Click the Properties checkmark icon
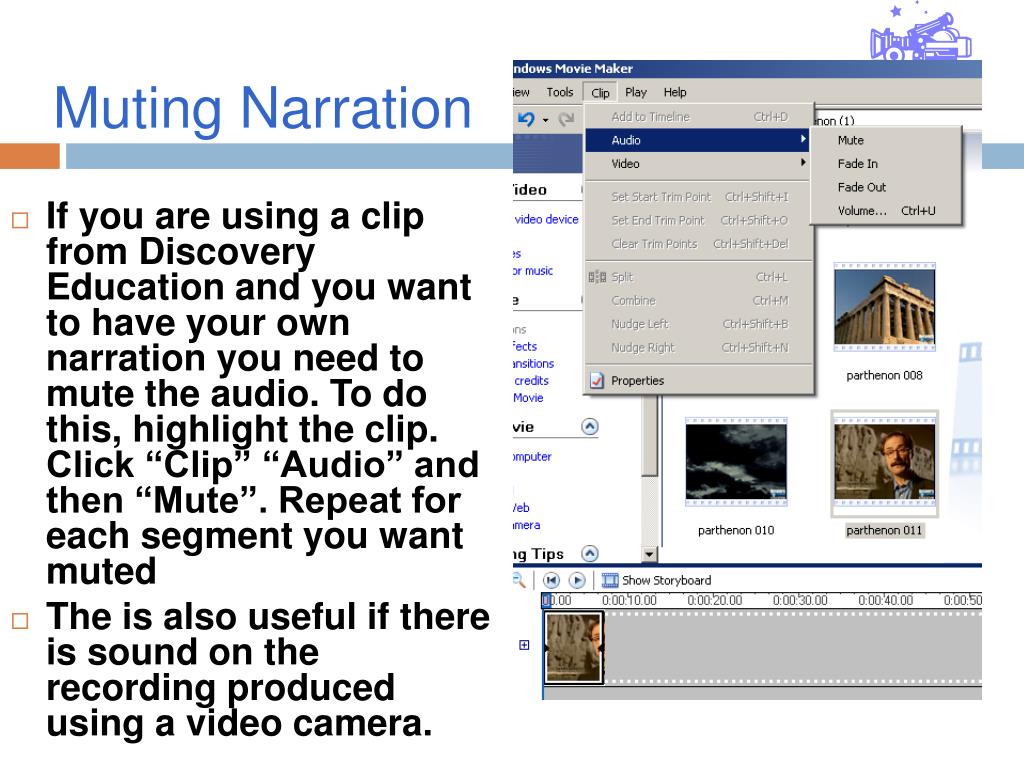The image size is (1024, 768). [596, 380]
